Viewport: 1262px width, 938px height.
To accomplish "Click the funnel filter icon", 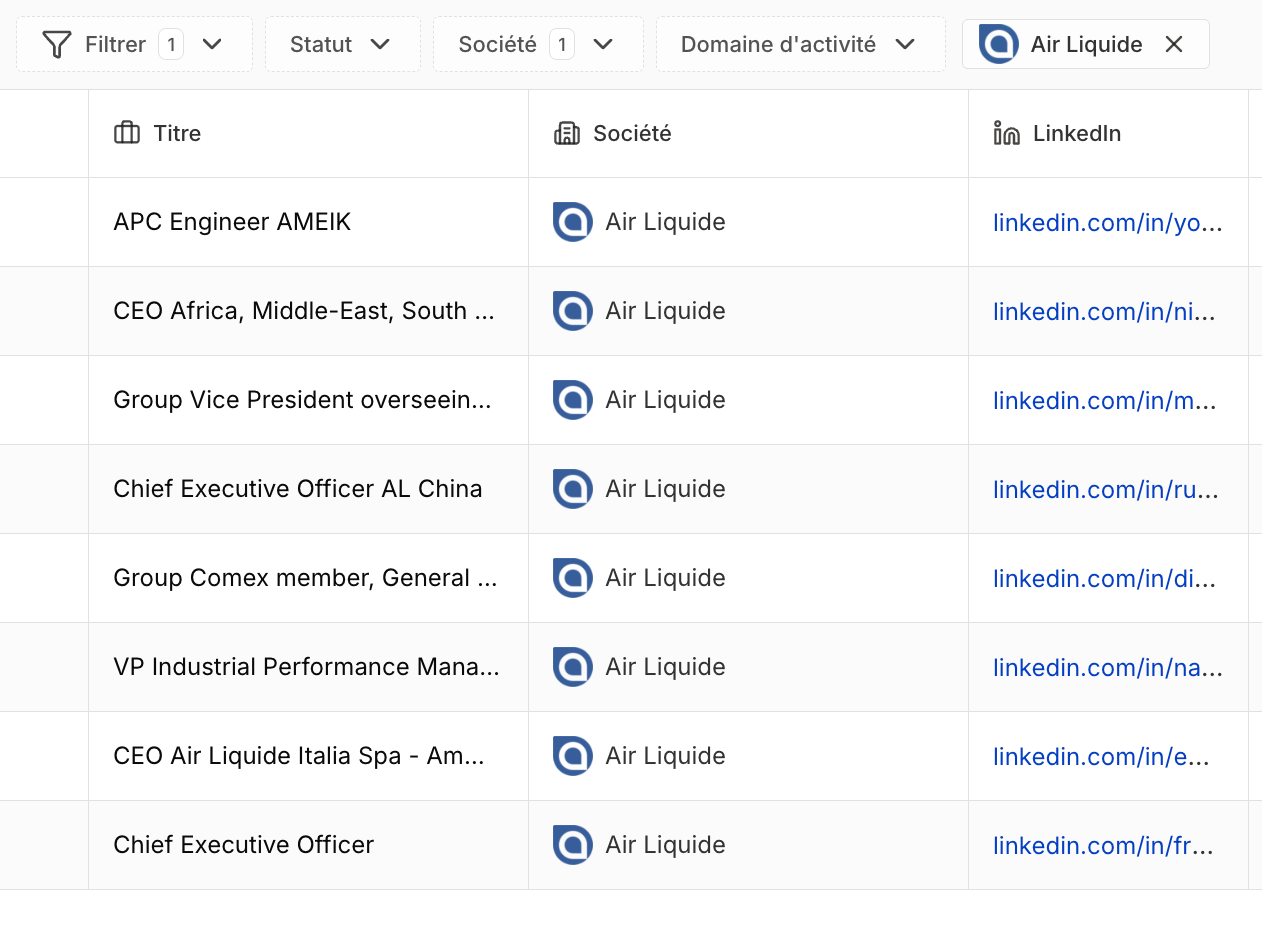I will click(x=57, y=44).
